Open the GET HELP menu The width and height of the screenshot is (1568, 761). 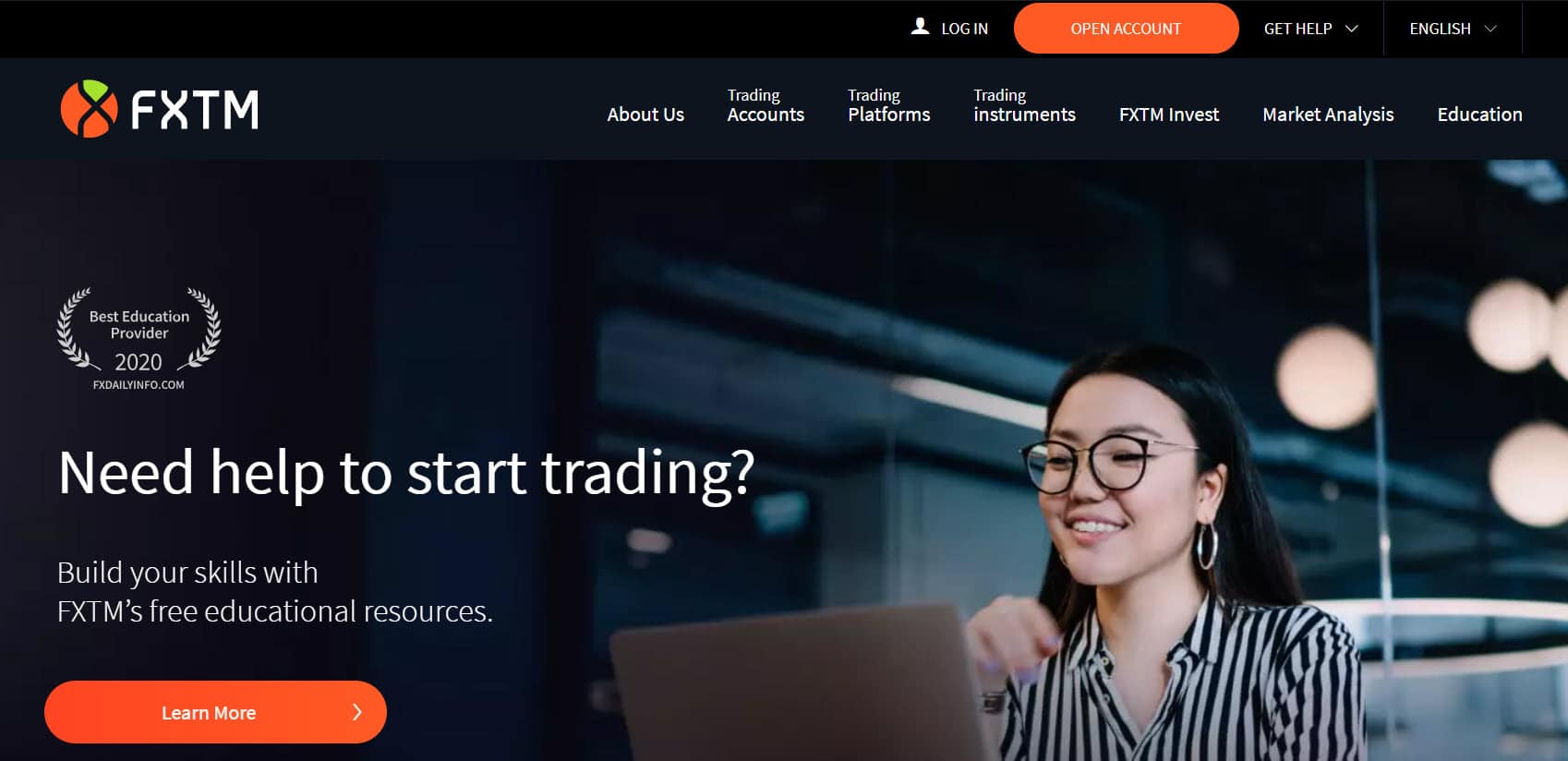coord(1310,29)
